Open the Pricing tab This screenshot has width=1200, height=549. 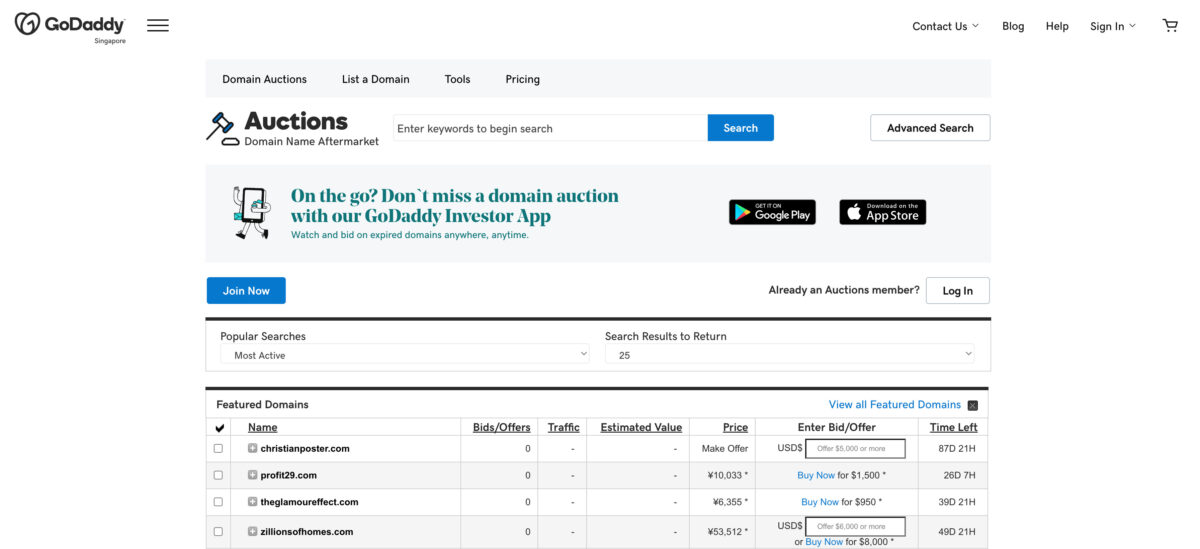pyautogui.click(x=522, y=79)
